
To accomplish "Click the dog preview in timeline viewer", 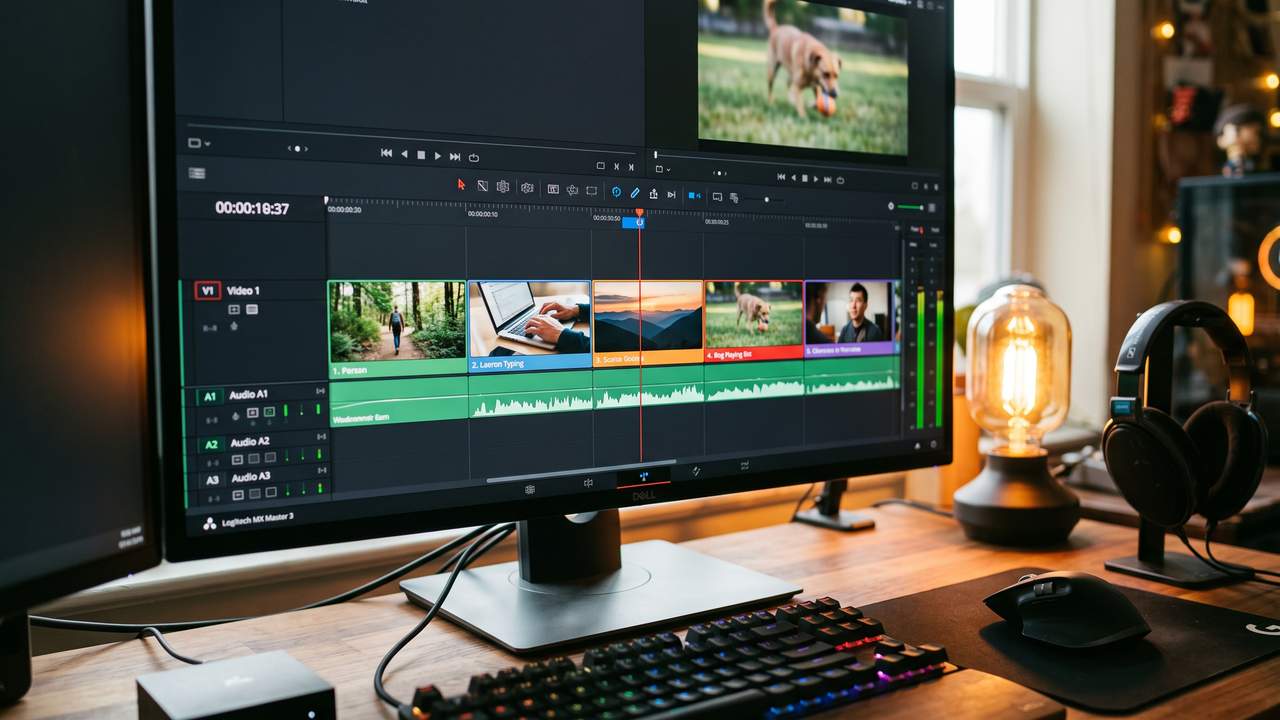I will [x=802, y=76].
